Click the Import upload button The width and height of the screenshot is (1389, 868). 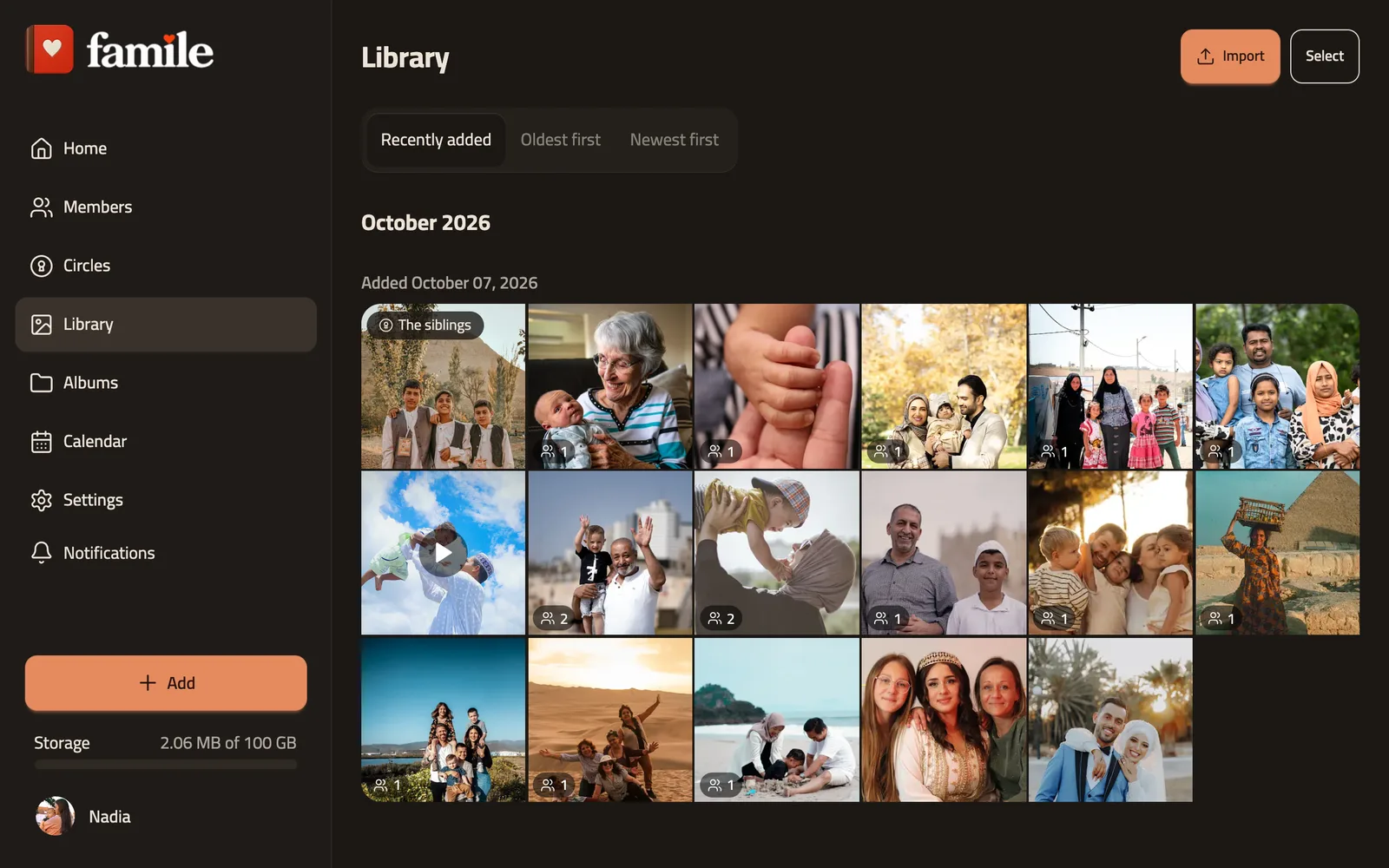(x=1230, y=56)
